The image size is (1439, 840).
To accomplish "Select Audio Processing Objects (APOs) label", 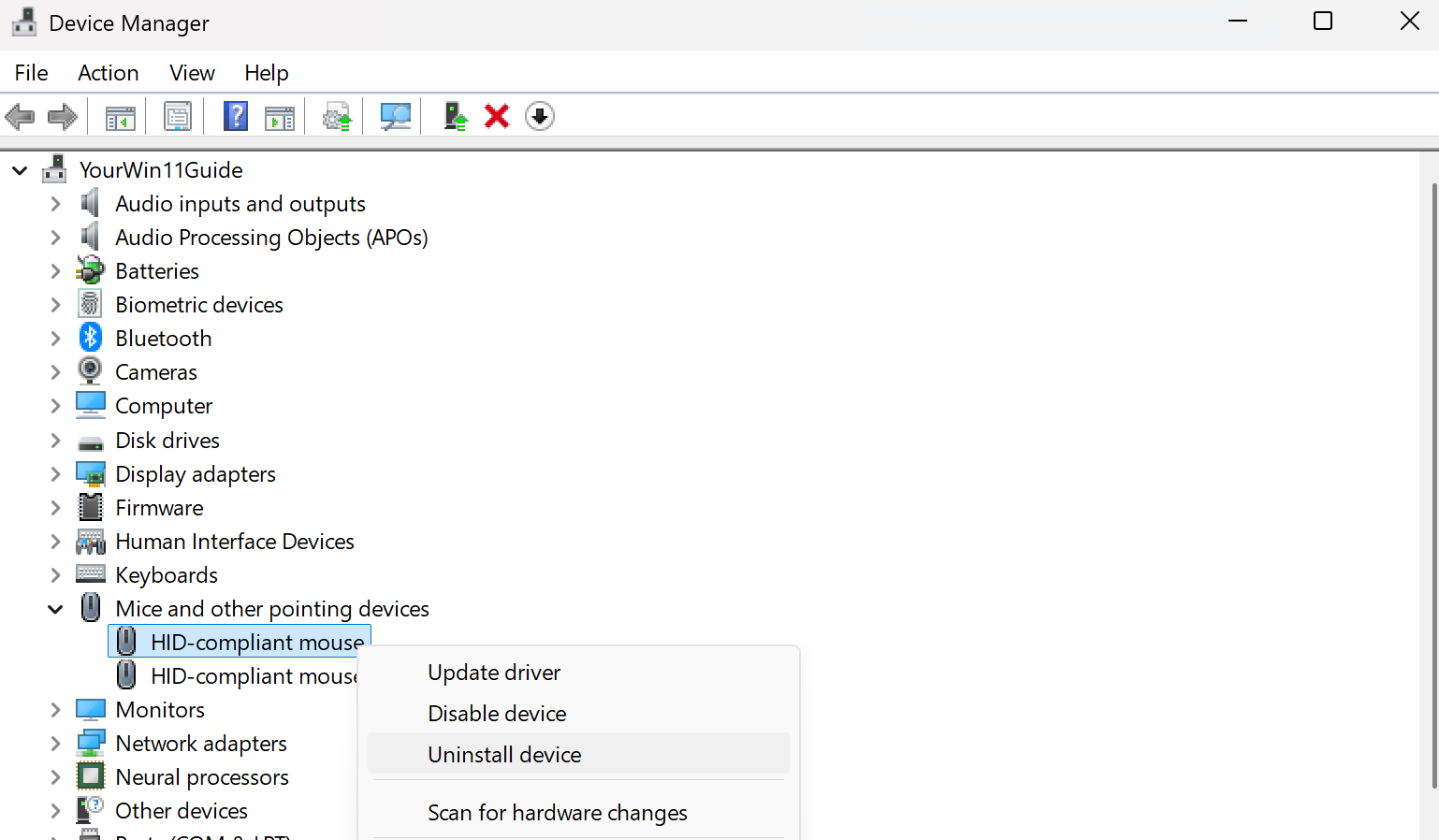I will coord(271,238).
